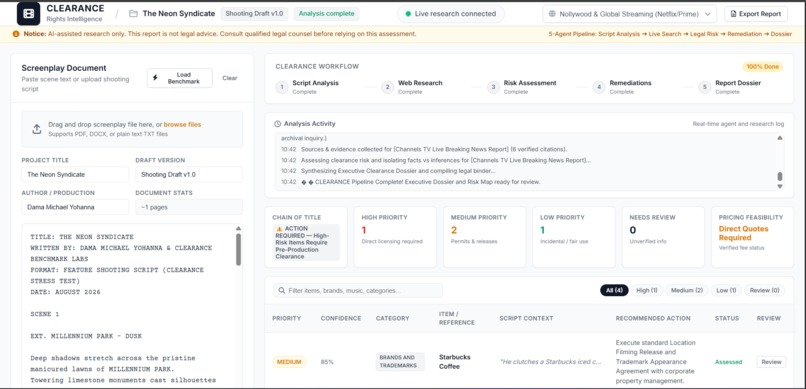Click the Author / Production input field

(75, 207)
